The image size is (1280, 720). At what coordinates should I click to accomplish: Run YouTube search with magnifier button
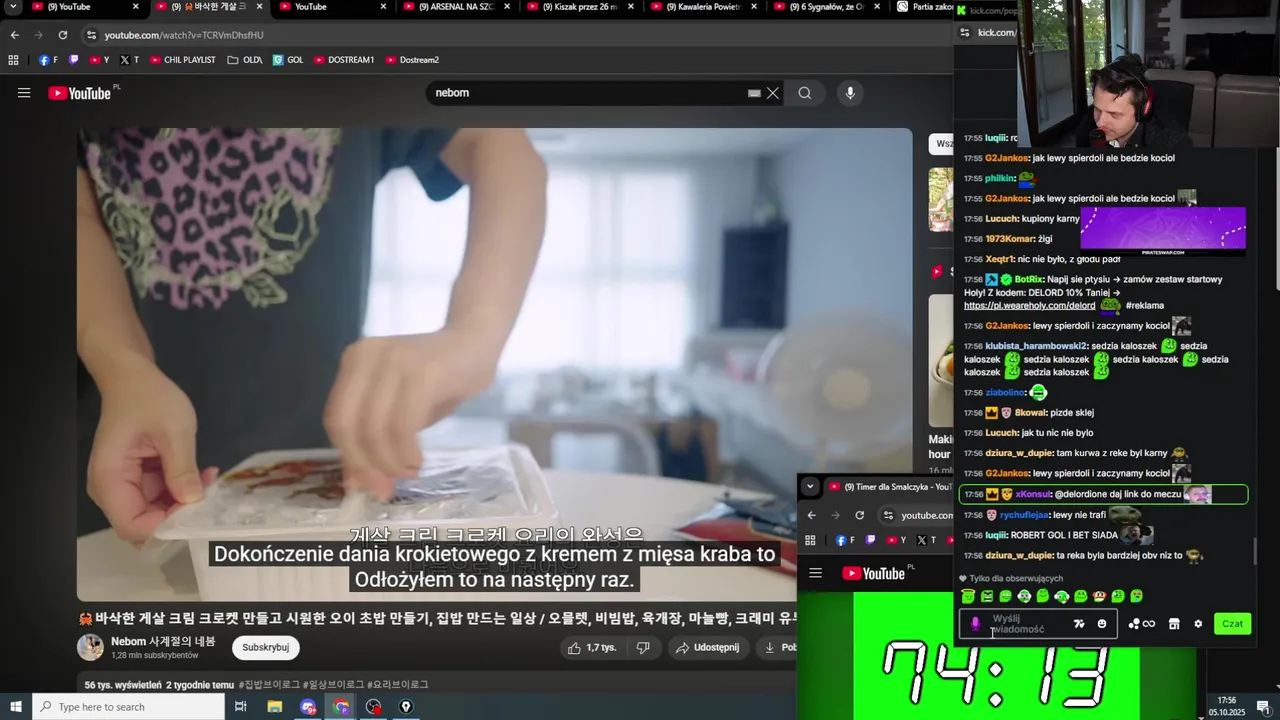805,93
